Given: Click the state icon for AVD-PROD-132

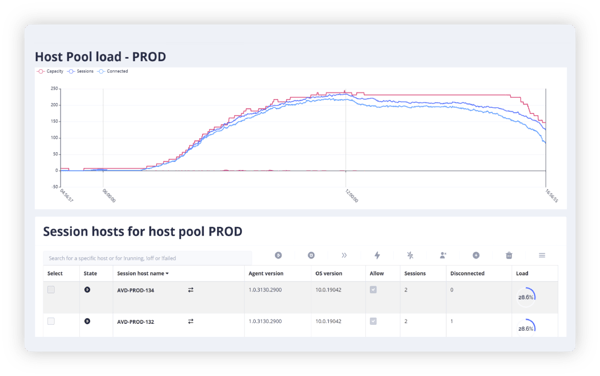Looking at the screenshot, I should pyautogui.click(x=87, y=321).
